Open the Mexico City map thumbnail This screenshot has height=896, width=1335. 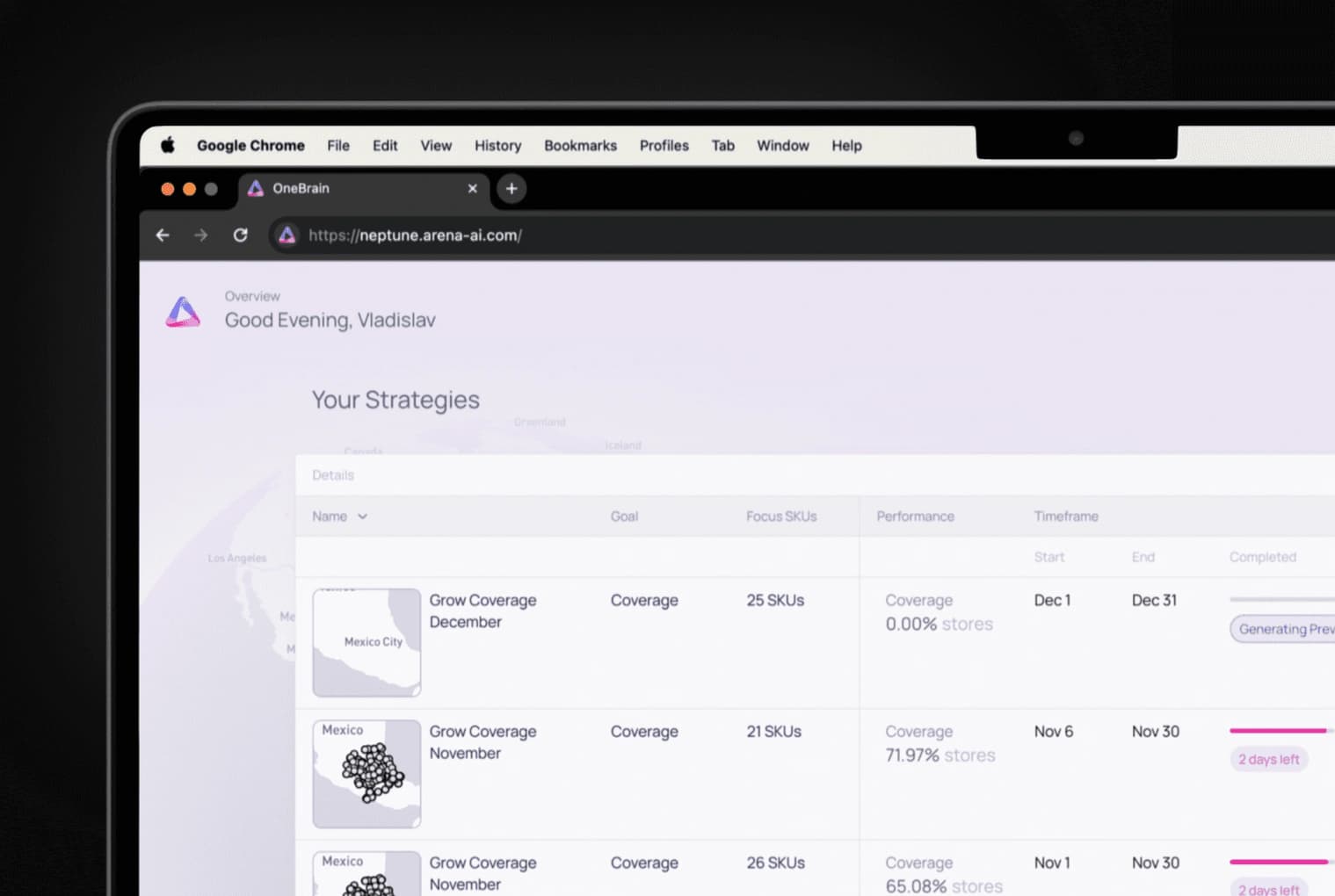tap(366, 643)
